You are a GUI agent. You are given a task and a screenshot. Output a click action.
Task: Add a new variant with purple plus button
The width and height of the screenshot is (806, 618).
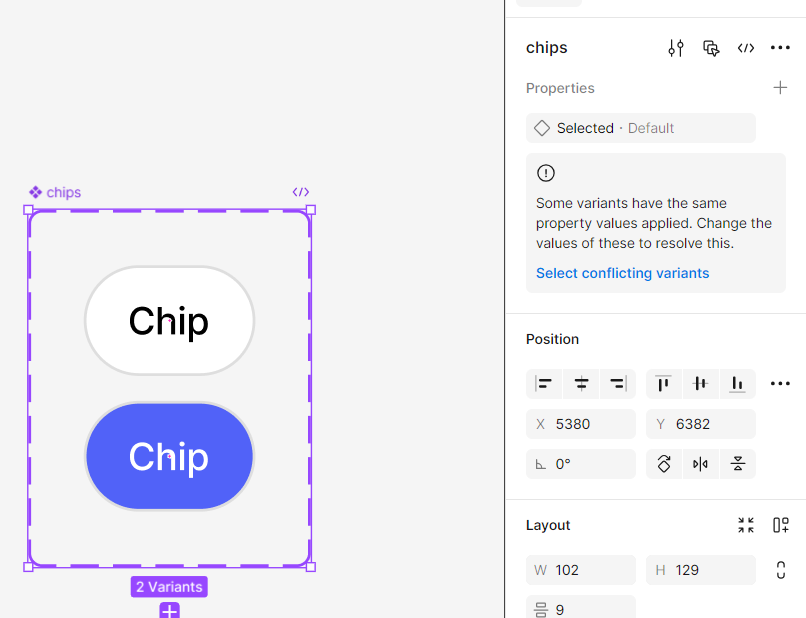(169, 610)
